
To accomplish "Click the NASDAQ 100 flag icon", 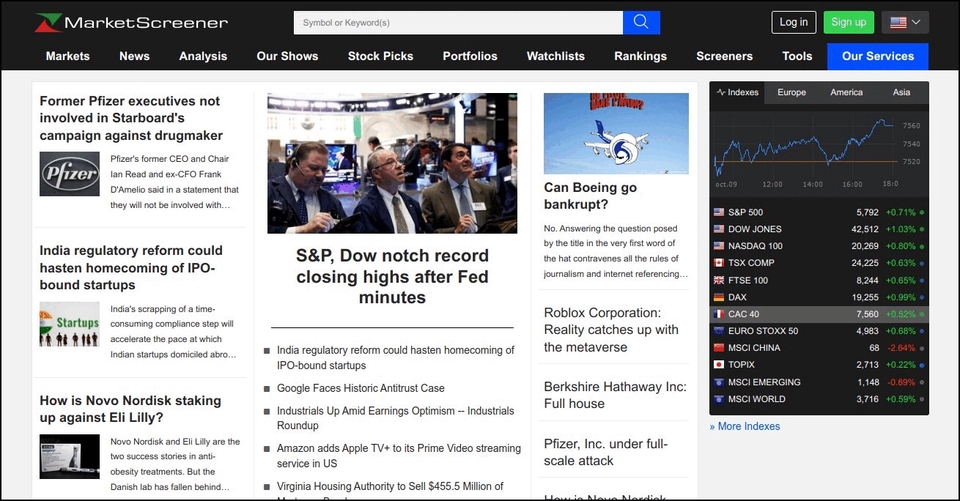I will pos(719,246).
